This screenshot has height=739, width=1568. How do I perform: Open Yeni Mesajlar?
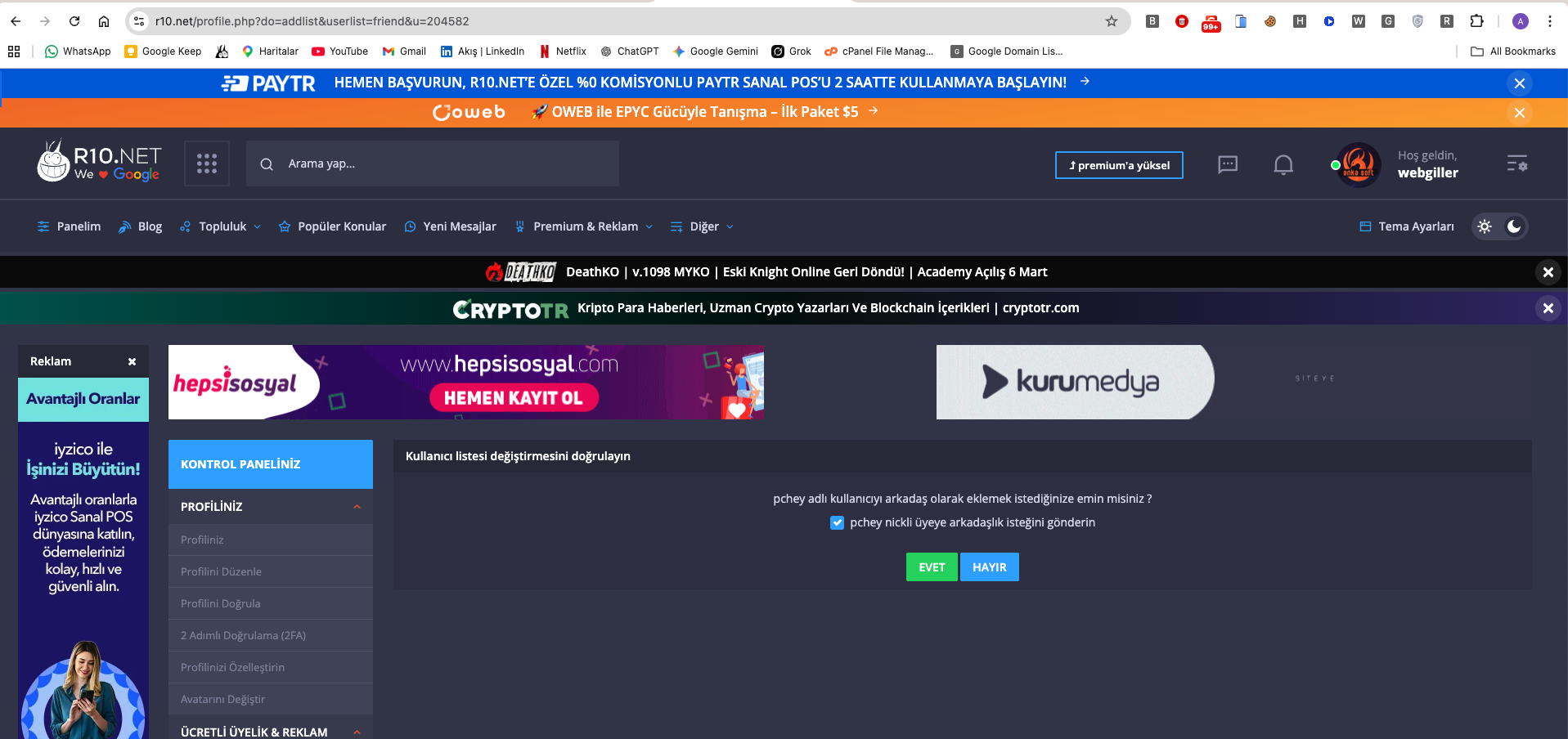click(450, 226)
